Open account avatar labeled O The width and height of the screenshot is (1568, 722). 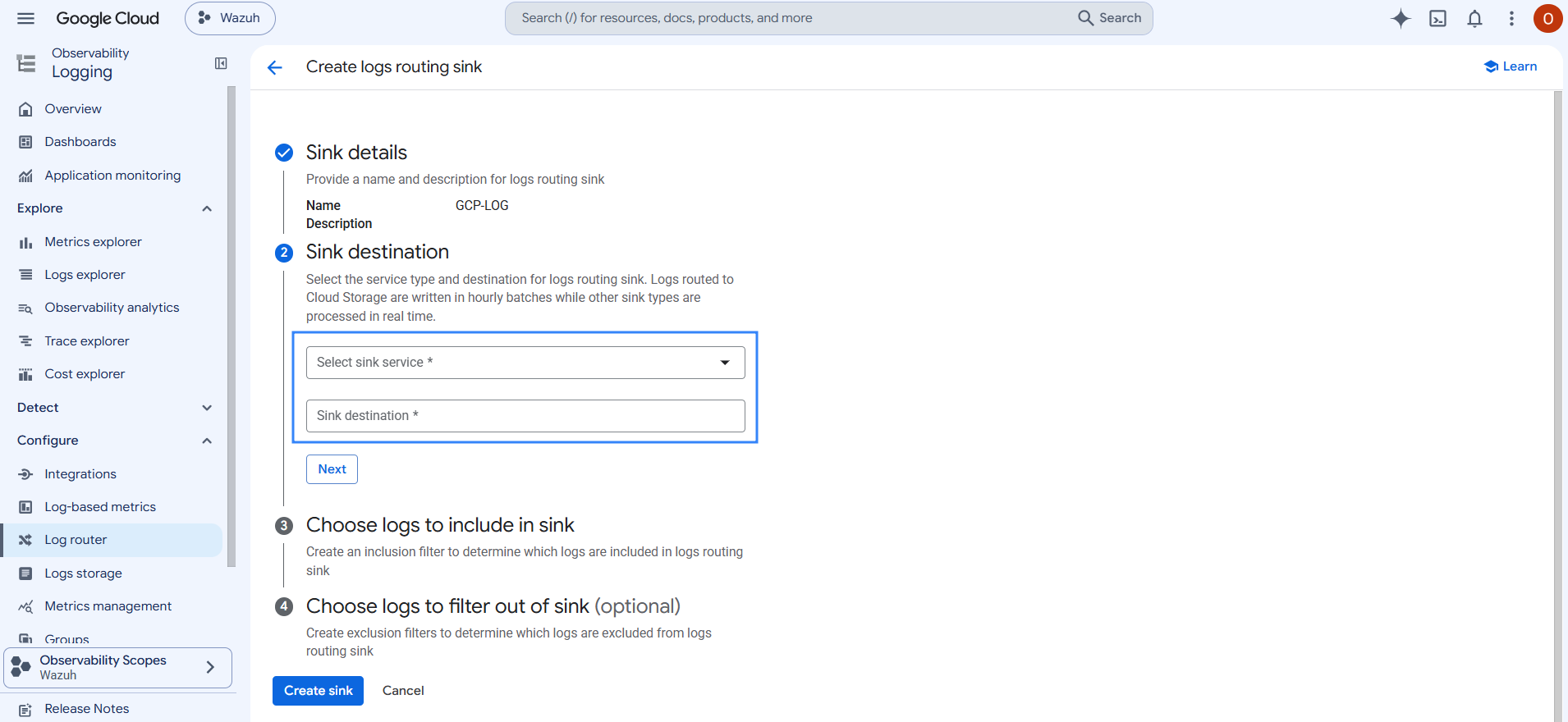coord(1547,18)
